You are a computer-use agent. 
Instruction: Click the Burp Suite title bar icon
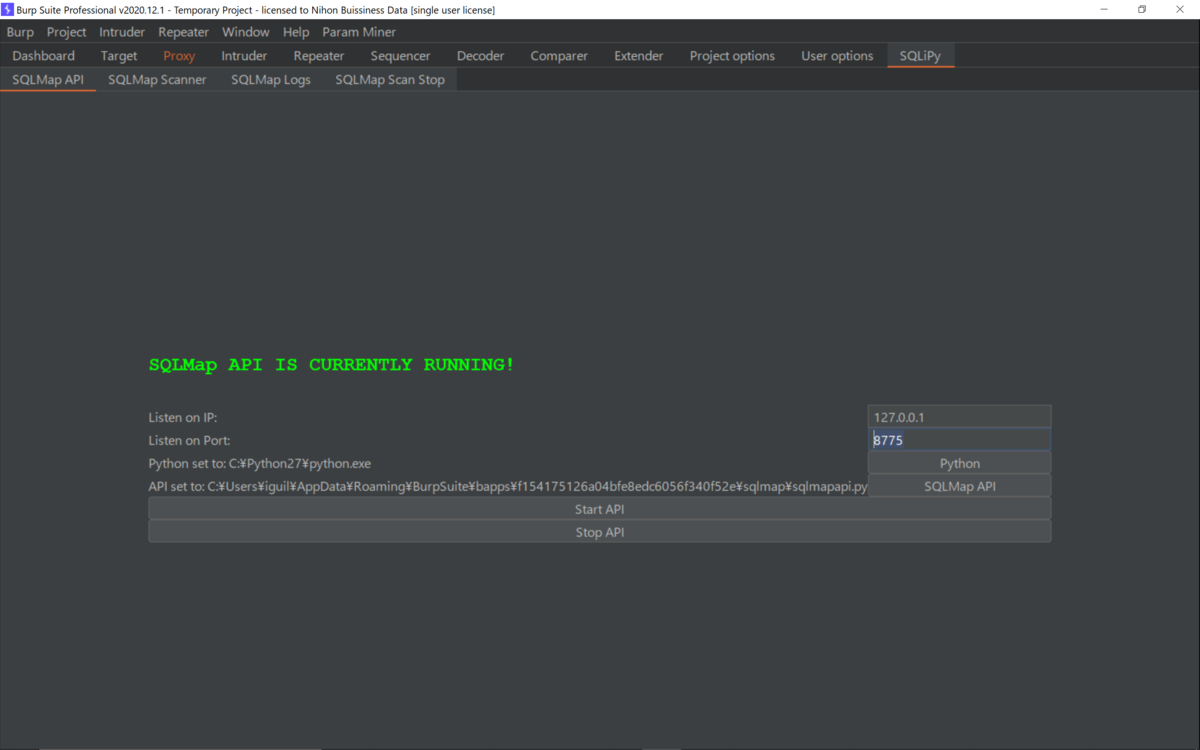[8, 9]
